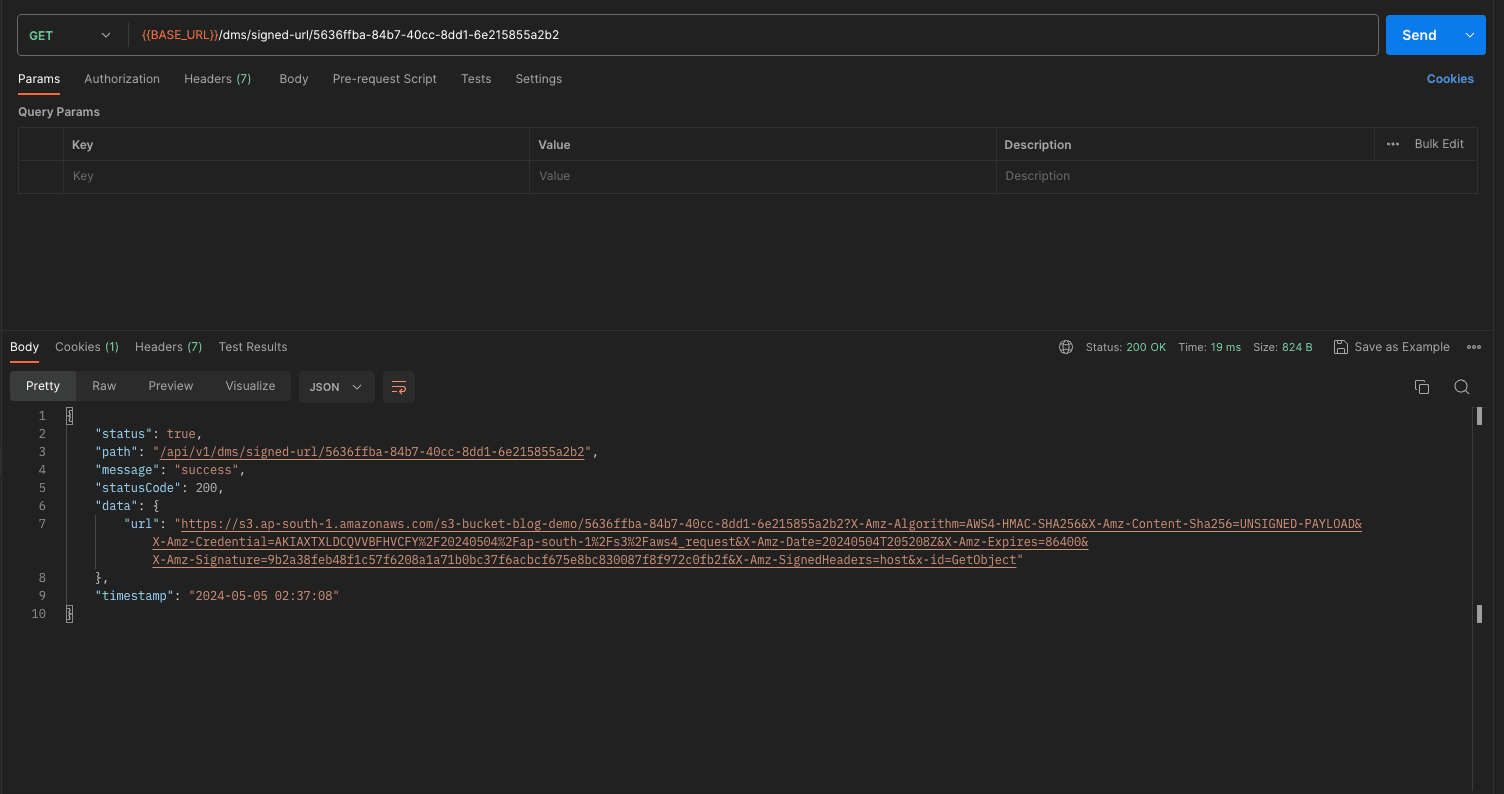Screen dimensions: 1504x794
Task: Save the response as an example
Action: (1391, 346)
